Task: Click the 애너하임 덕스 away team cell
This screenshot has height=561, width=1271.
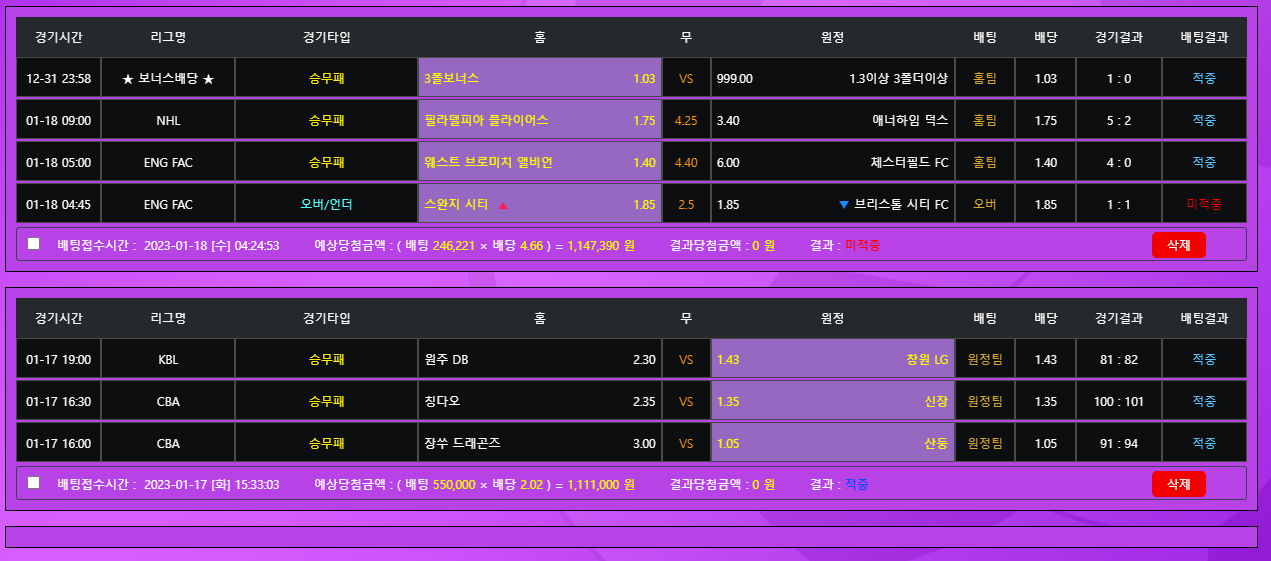Action: [x=832, y=121]
